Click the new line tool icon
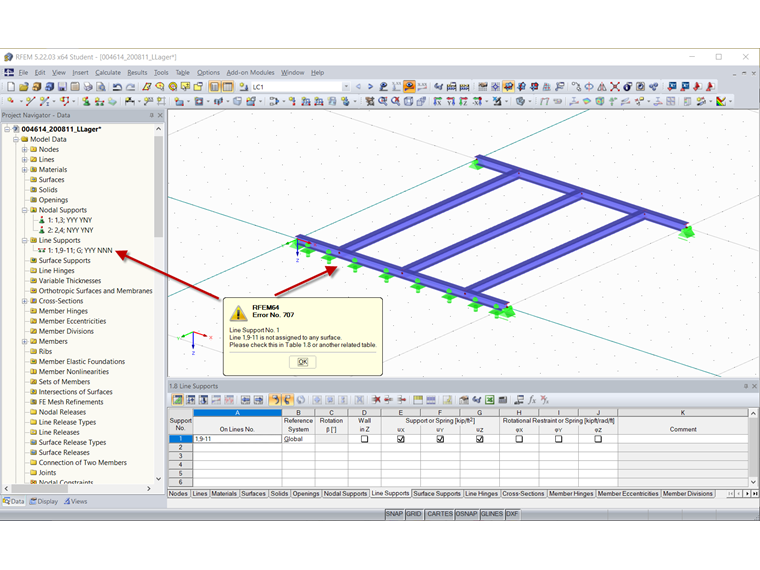The width and height of the screenshot is (760, 570). point(30,101)
